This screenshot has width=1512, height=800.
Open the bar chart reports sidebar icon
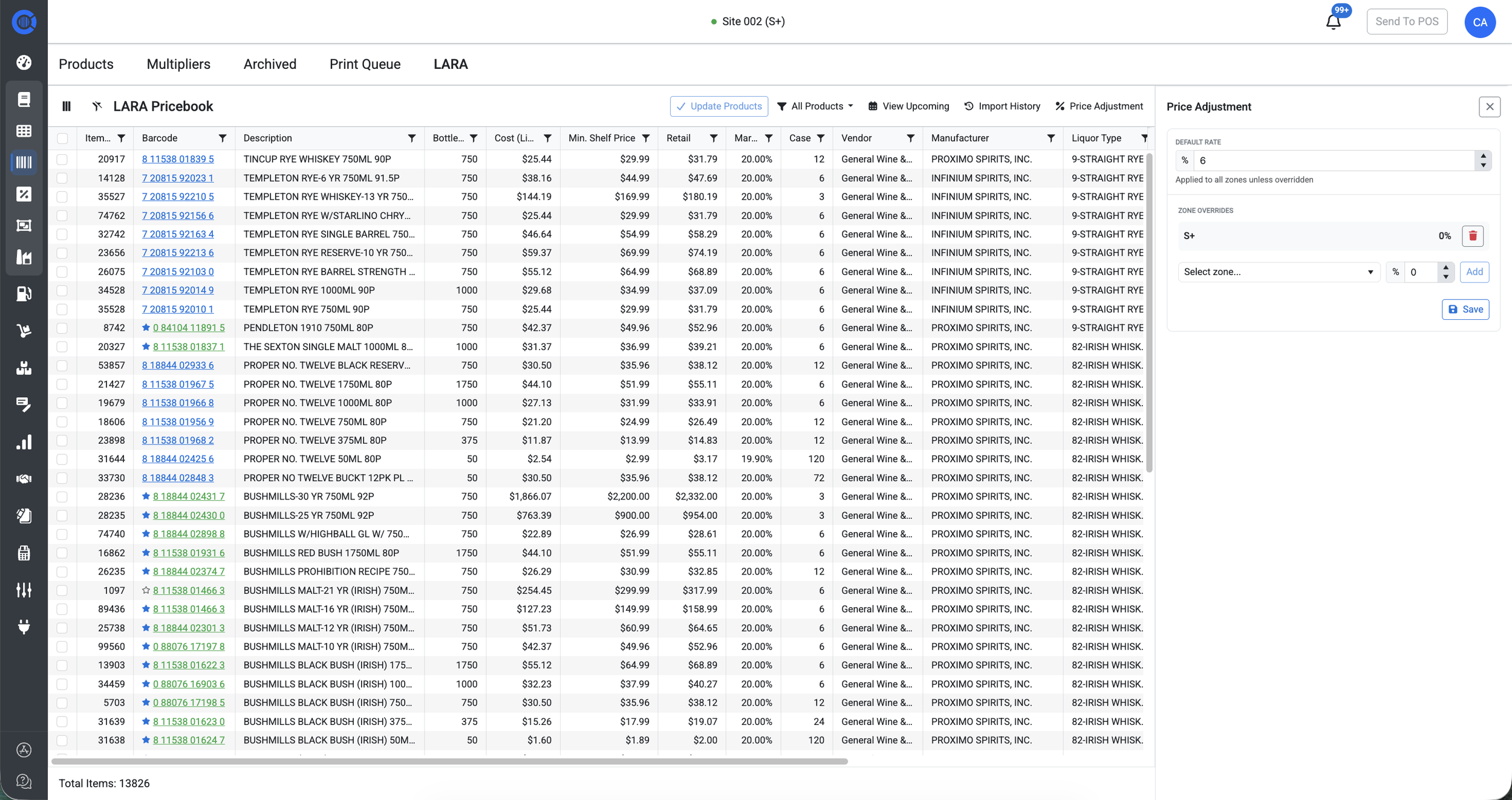tap(24, 442)
